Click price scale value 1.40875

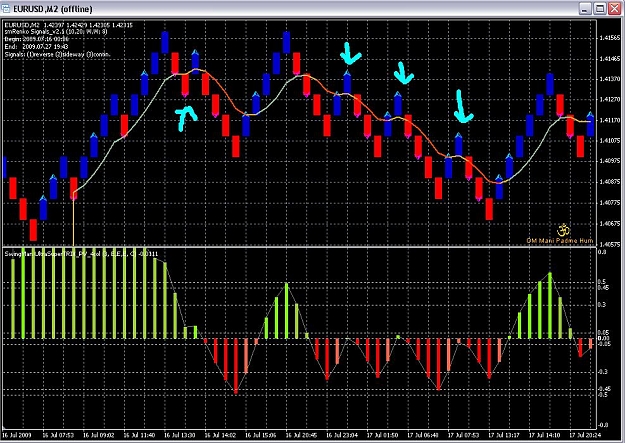[609, 182]
